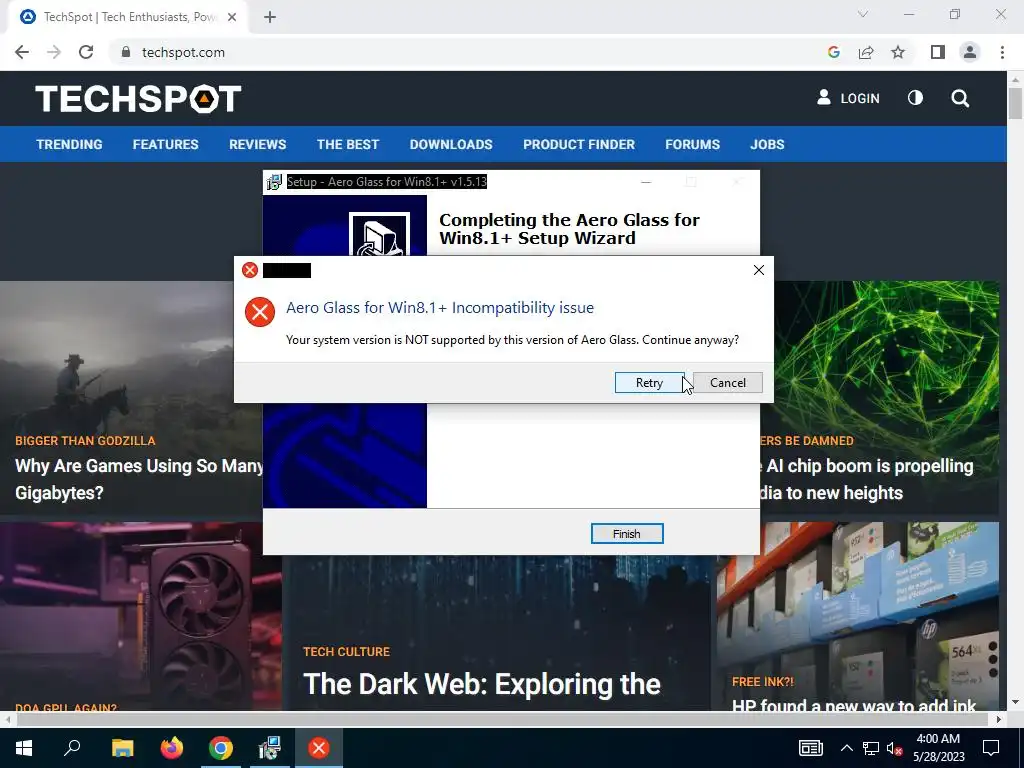Image resolution: width=1024 pixels, height=768 pixels.
Task: Open the FEATURES menu
Action: (x=165, y=144)
